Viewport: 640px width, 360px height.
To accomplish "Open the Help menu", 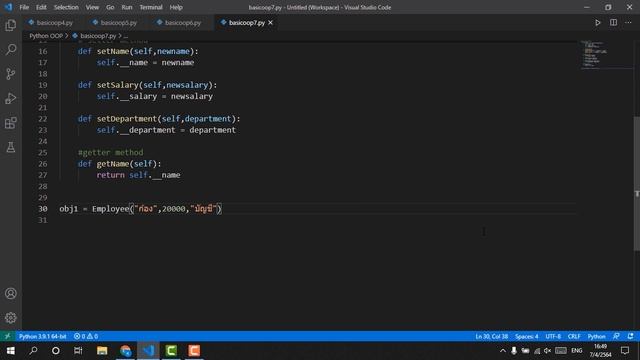I will click(176, 7).
